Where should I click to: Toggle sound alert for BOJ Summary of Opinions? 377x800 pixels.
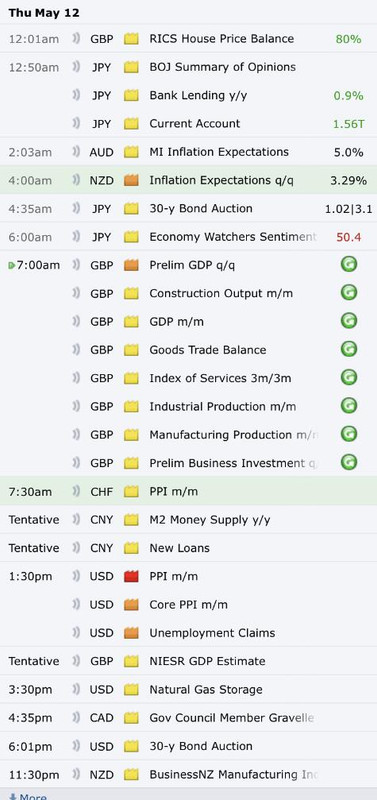coord(77,67)
